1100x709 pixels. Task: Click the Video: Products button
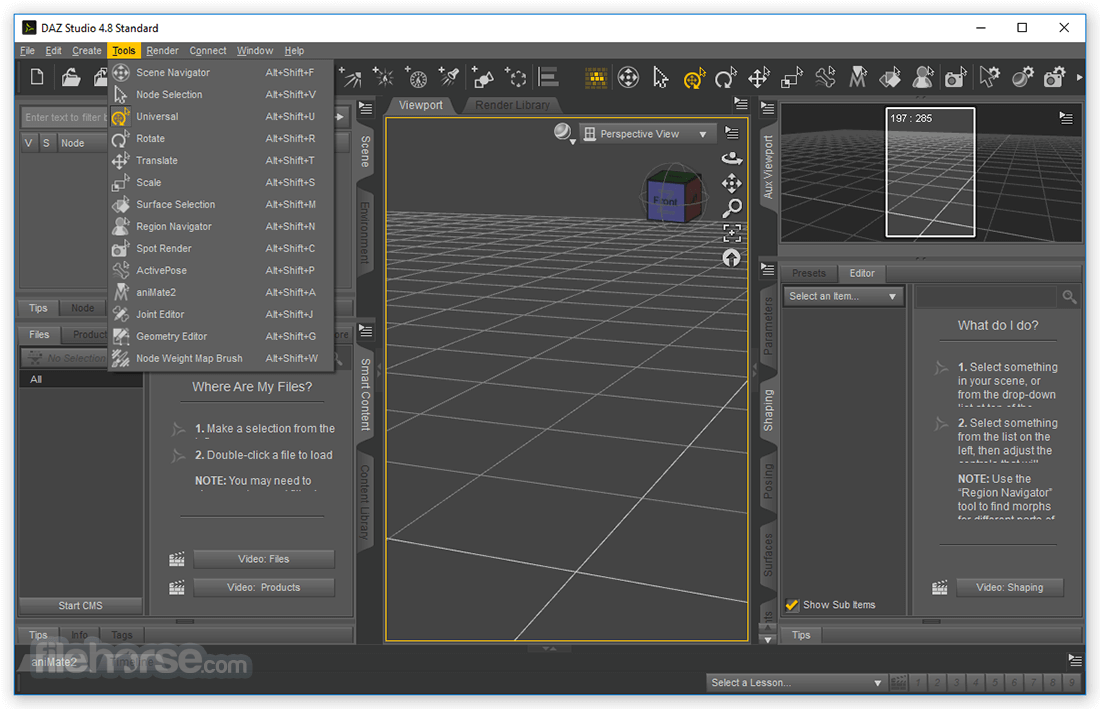click(x=264, y=588)
